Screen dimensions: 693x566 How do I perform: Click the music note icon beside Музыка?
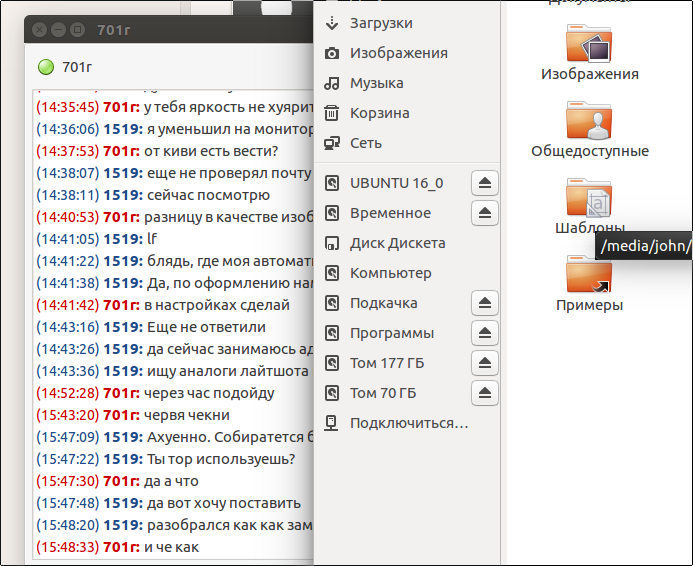click(332, 83)
